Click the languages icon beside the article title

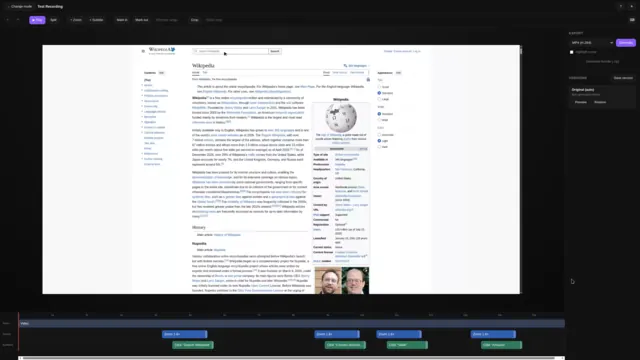tap(345, 66)
